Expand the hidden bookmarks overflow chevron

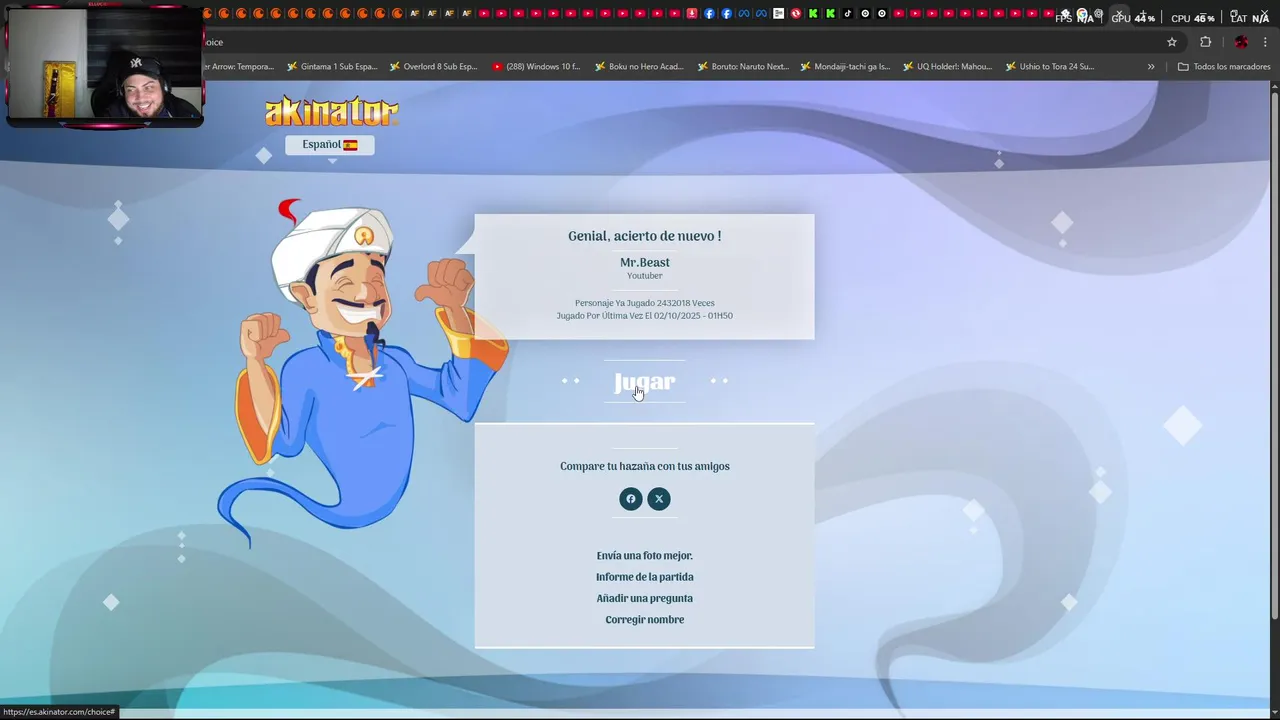click(x=1151, y=67)
